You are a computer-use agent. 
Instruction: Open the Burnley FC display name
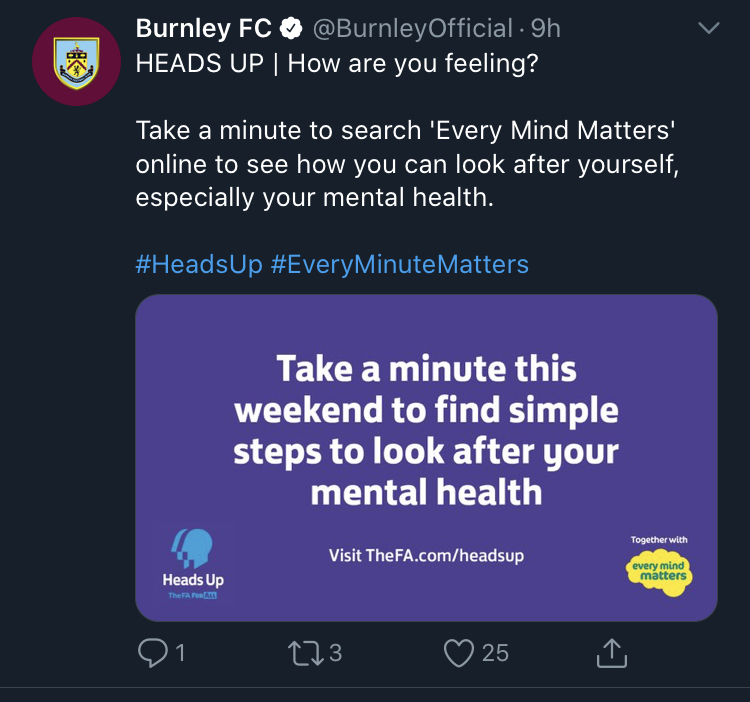click(x=203, y=30)
